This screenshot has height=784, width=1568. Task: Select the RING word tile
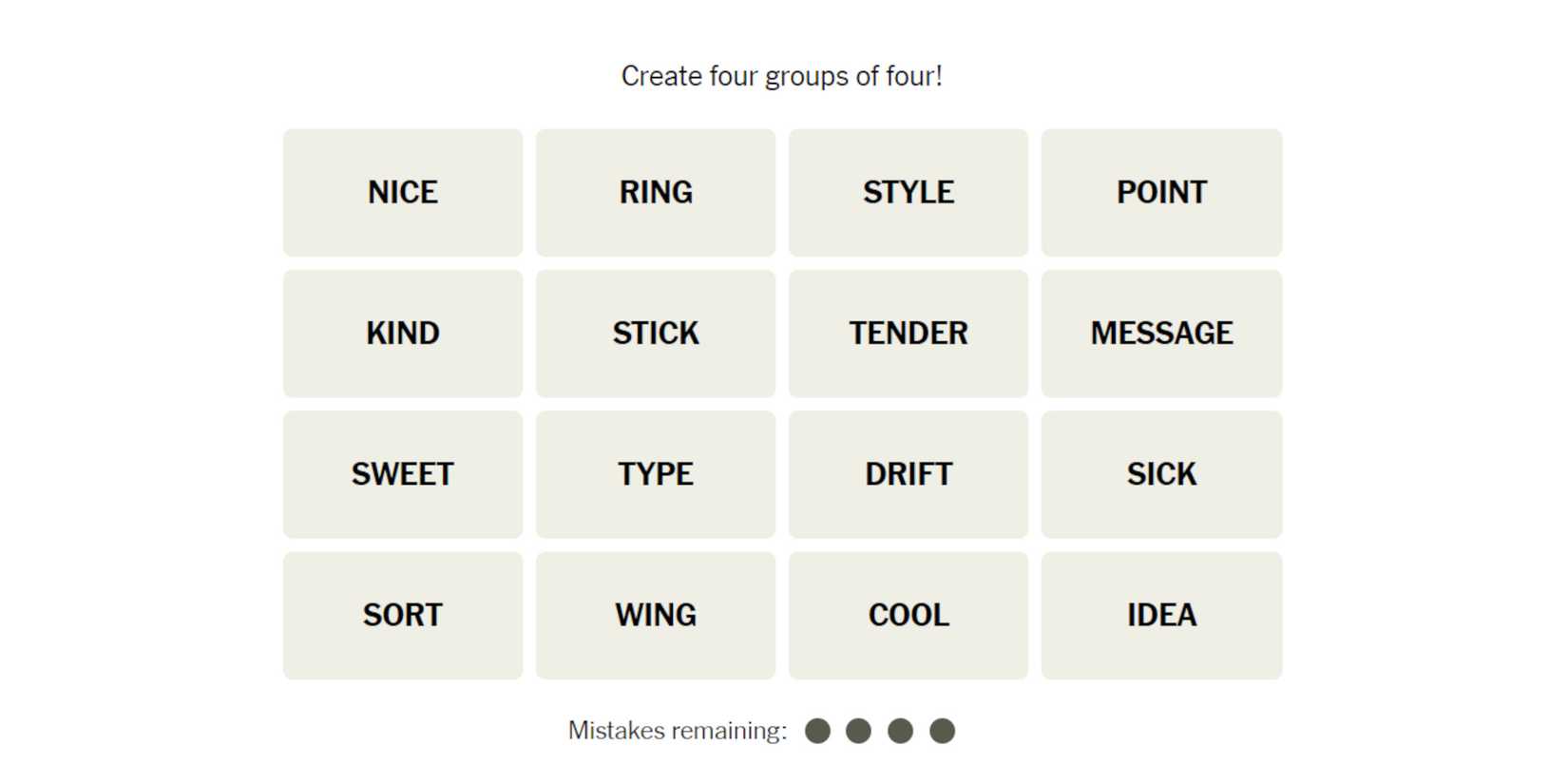point(656,193)
